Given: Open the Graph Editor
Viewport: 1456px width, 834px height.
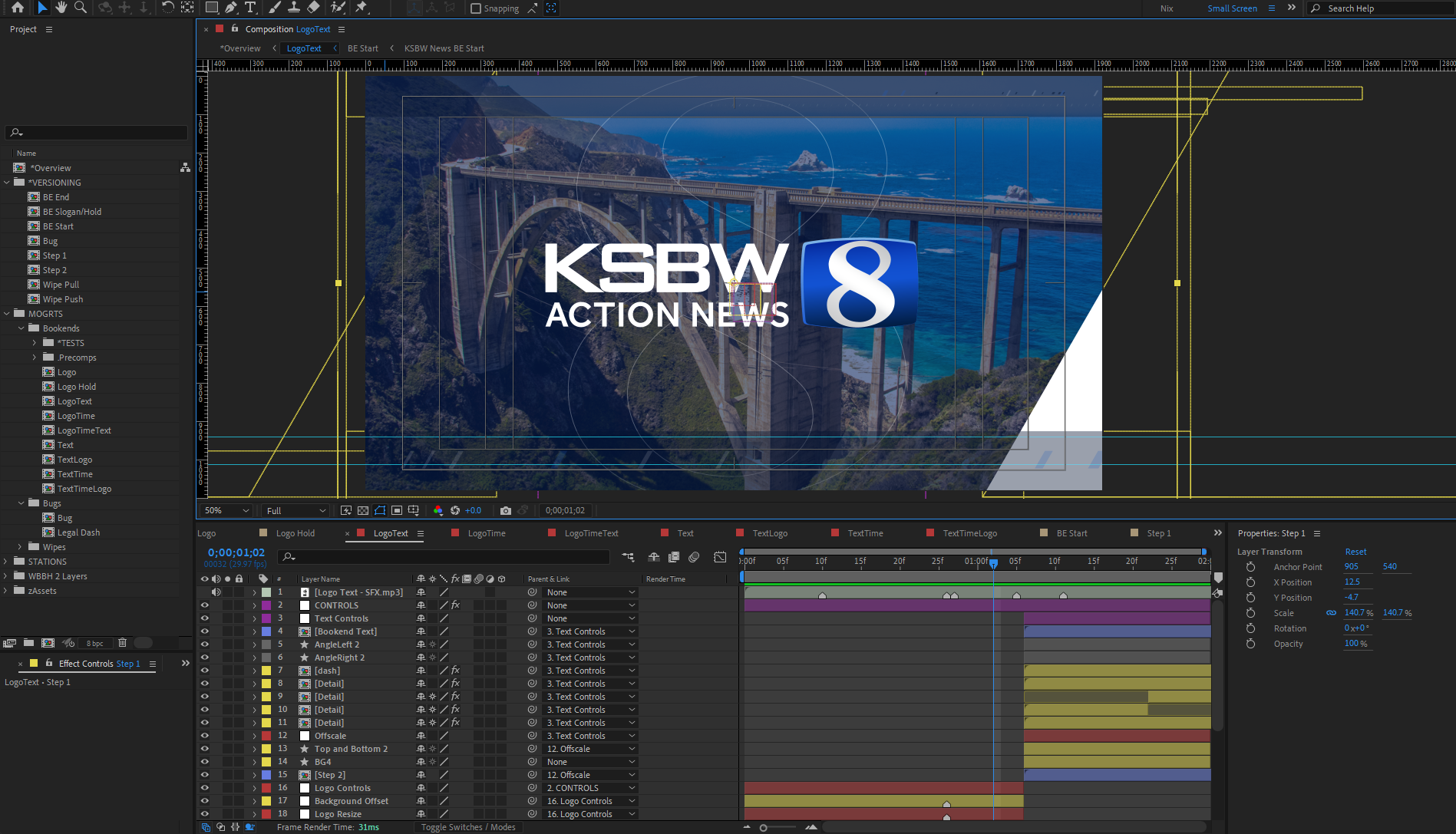Looking at the screenshot, I should click(x=720, y=557).
